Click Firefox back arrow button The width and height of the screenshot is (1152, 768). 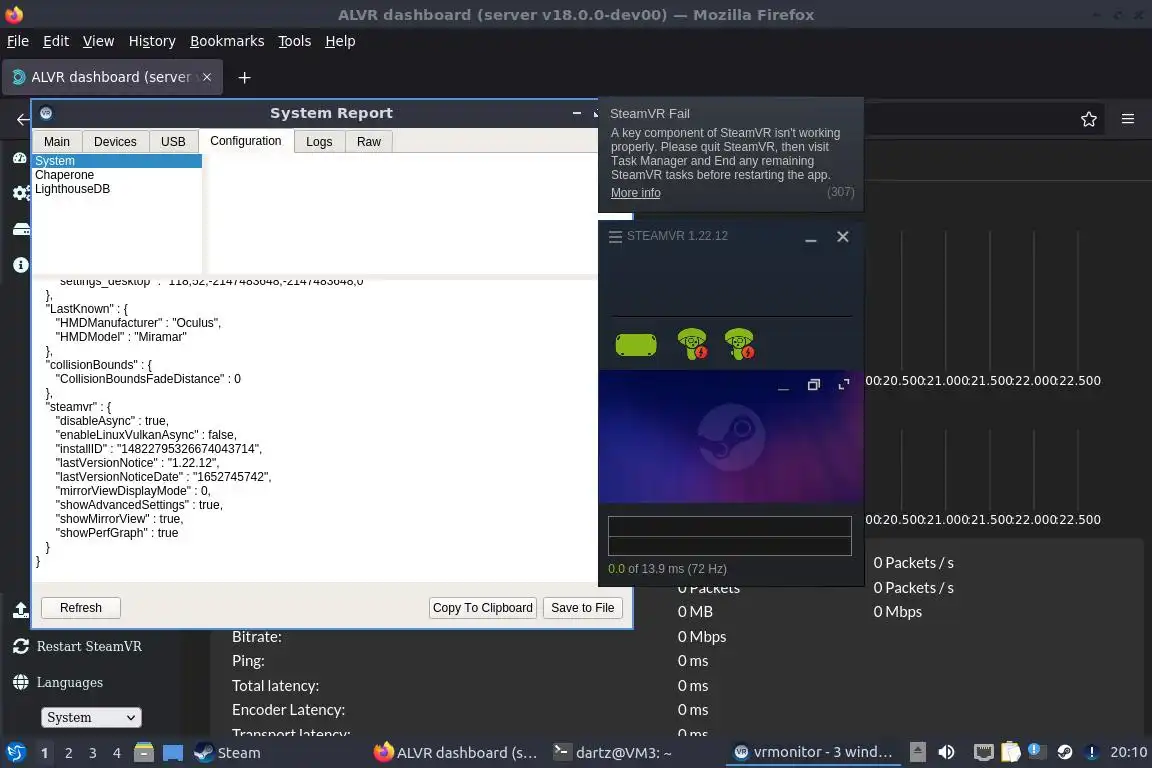[x=22, y=119]
